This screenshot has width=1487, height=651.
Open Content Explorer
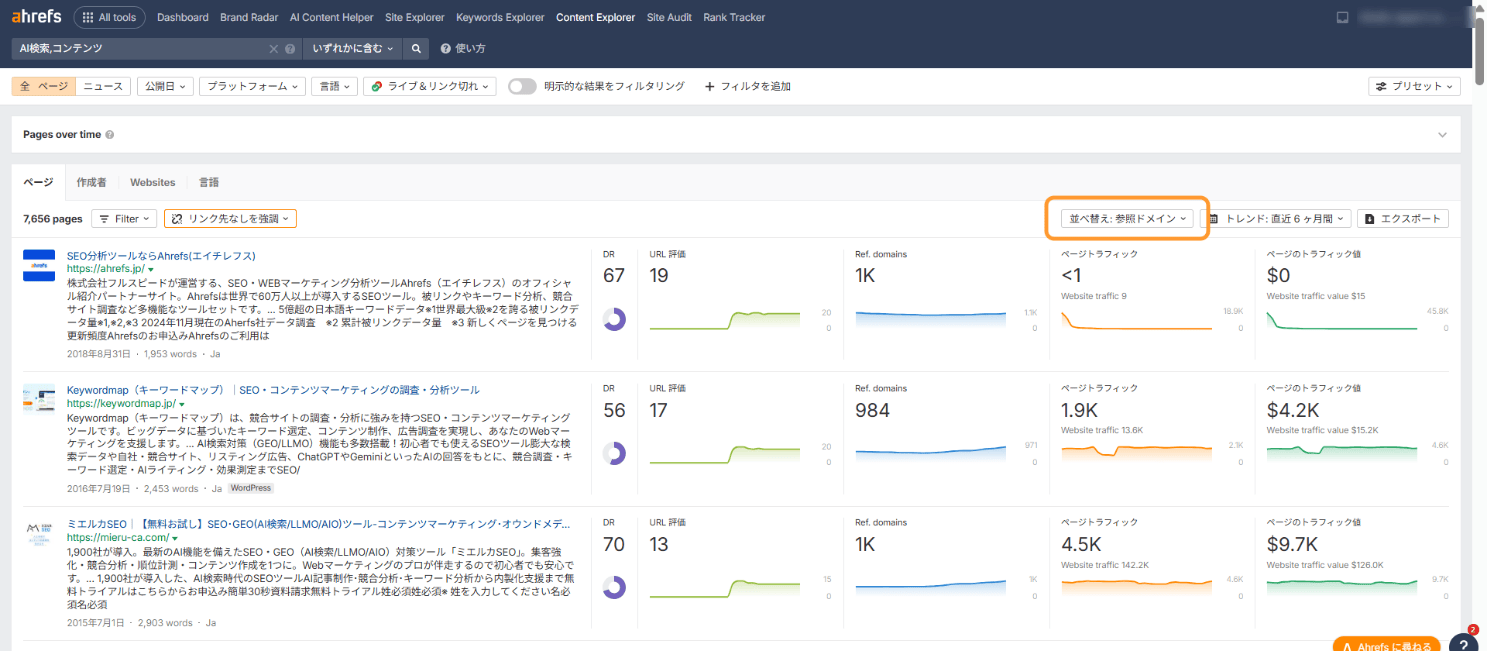click(x=595, y=17)
